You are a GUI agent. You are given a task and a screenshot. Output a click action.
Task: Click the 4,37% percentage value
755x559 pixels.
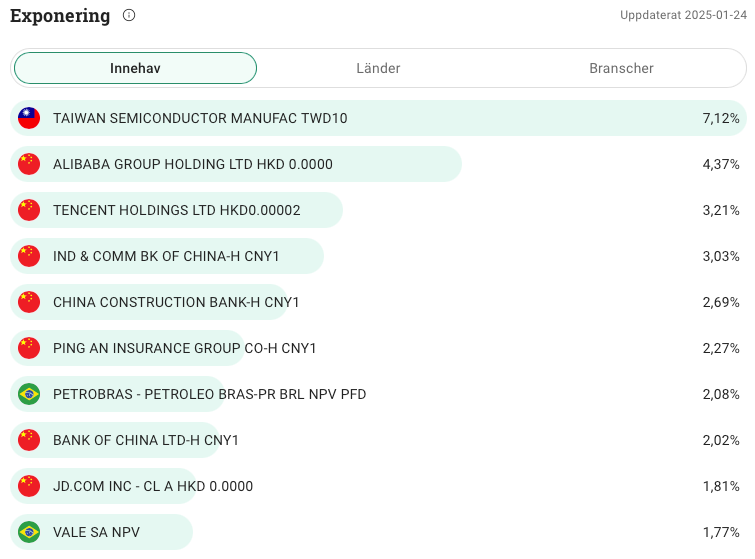pyautogui.click(x=721, y=164)
